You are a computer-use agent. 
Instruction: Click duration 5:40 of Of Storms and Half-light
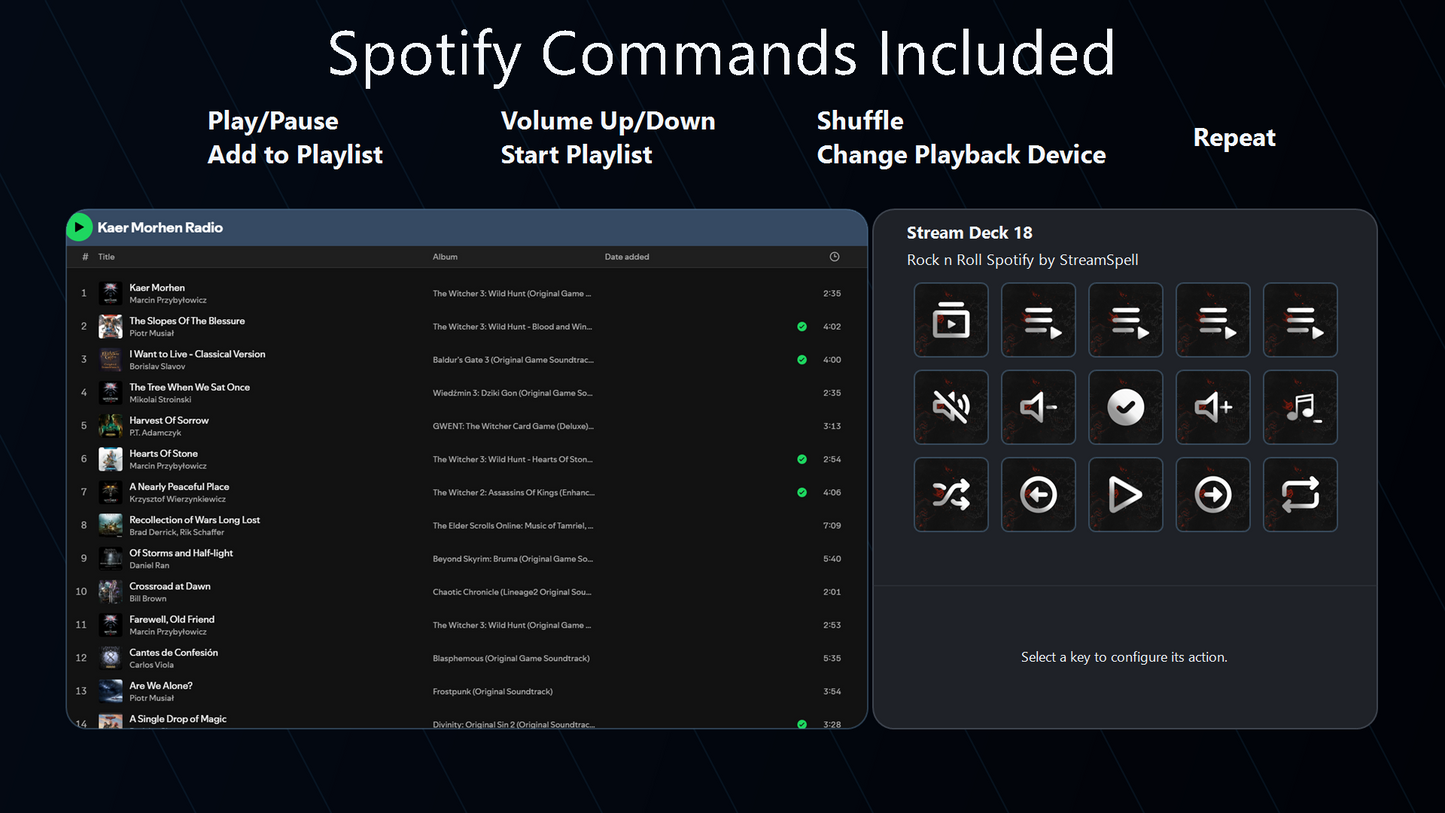832,559
